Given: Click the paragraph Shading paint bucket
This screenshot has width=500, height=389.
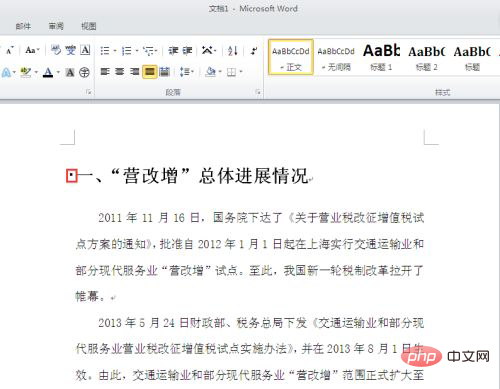Looking at the screenshot, I should pos(211,72).
